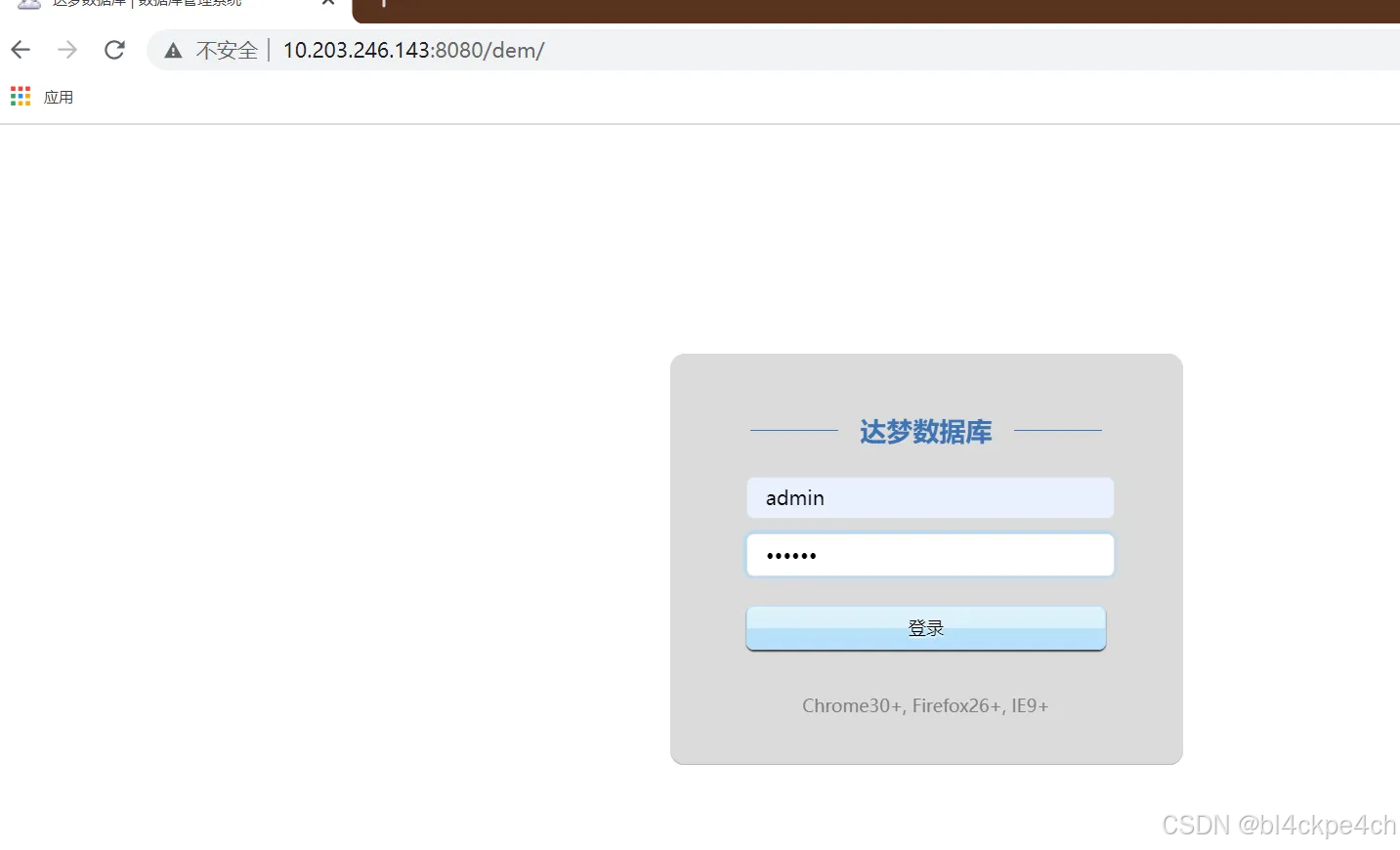Image resolution: width=1400 pixels, height=850 pixels.
Task: Click the password field with dots
Action: point(930,555)
